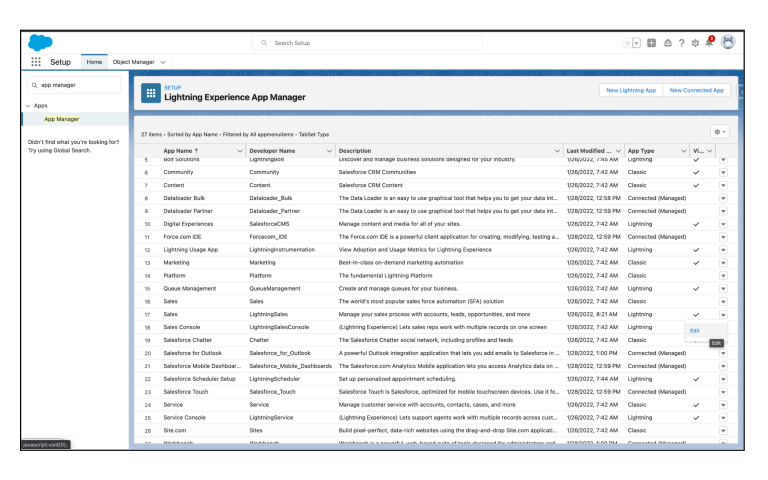Open the Setup gear menu in header
The width and height of the screenshot is (768, 480).
pos(695,43)
